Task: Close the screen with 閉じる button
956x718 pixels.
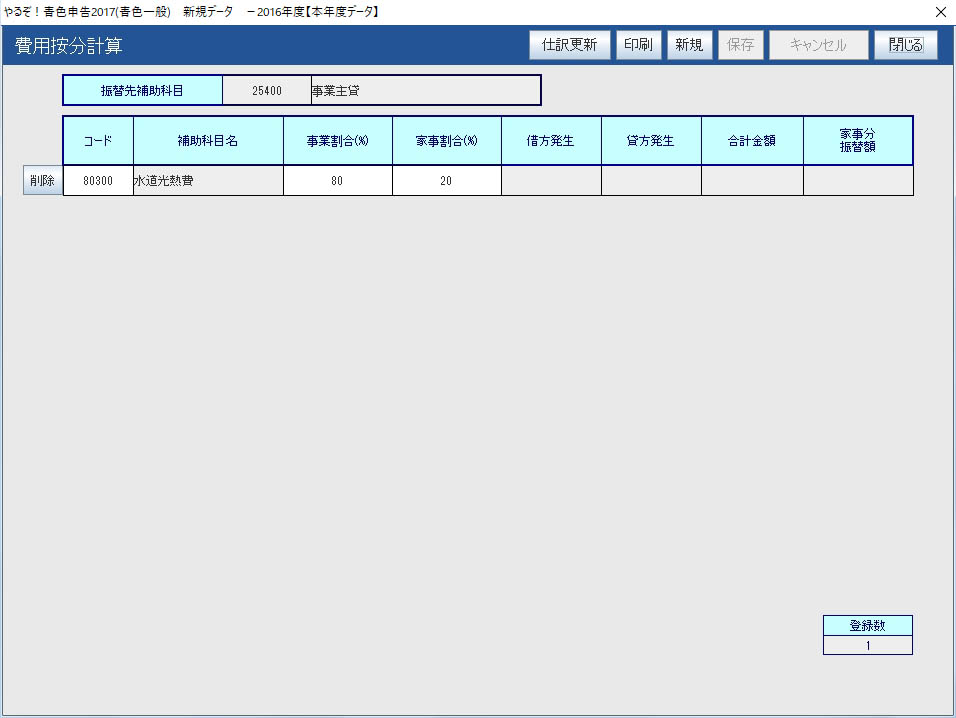Action: [x=905, y=45]
